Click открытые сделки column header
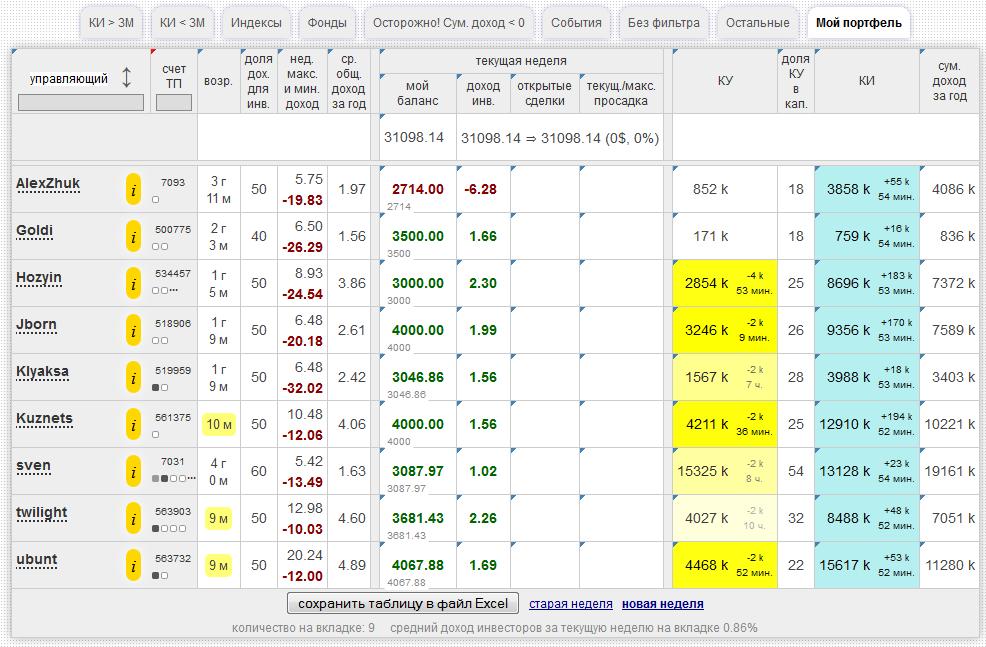Image resolution: width=986 pixels, height=647 pixels. point(545,93)
